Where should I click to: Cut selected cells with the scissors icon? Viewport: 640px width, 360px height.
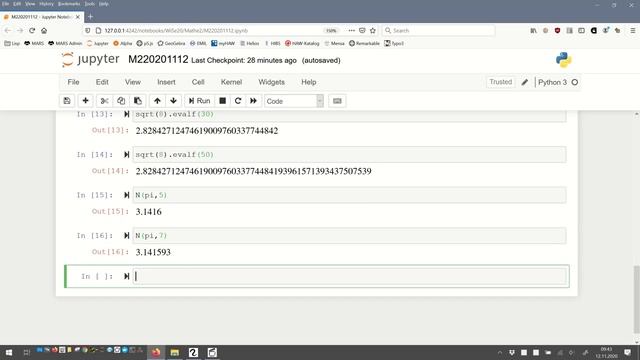pyautogui.click(x=104, y=101)
